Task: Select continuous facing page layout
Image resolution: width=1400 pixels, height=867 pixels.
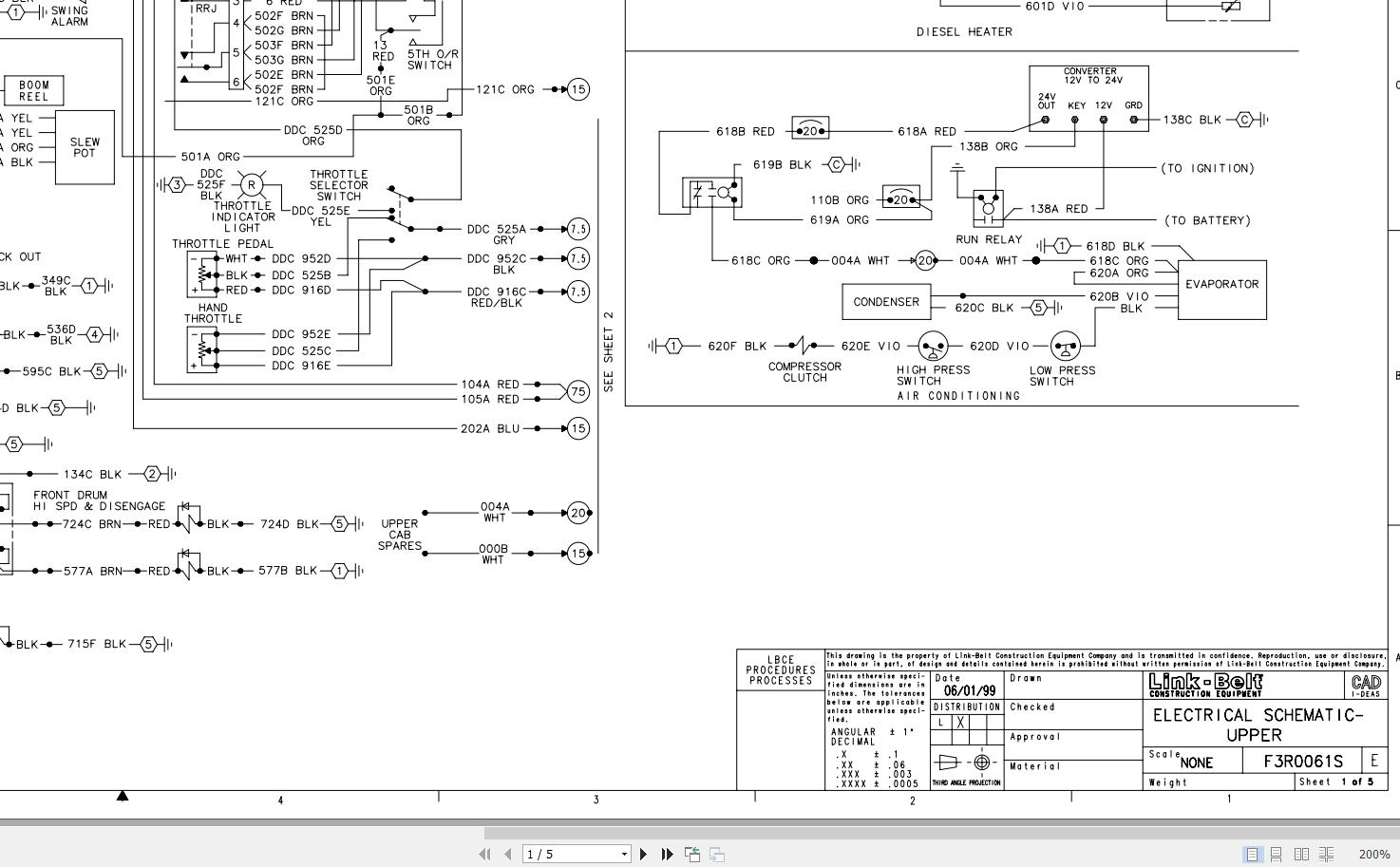Action: pos(1326,854)
